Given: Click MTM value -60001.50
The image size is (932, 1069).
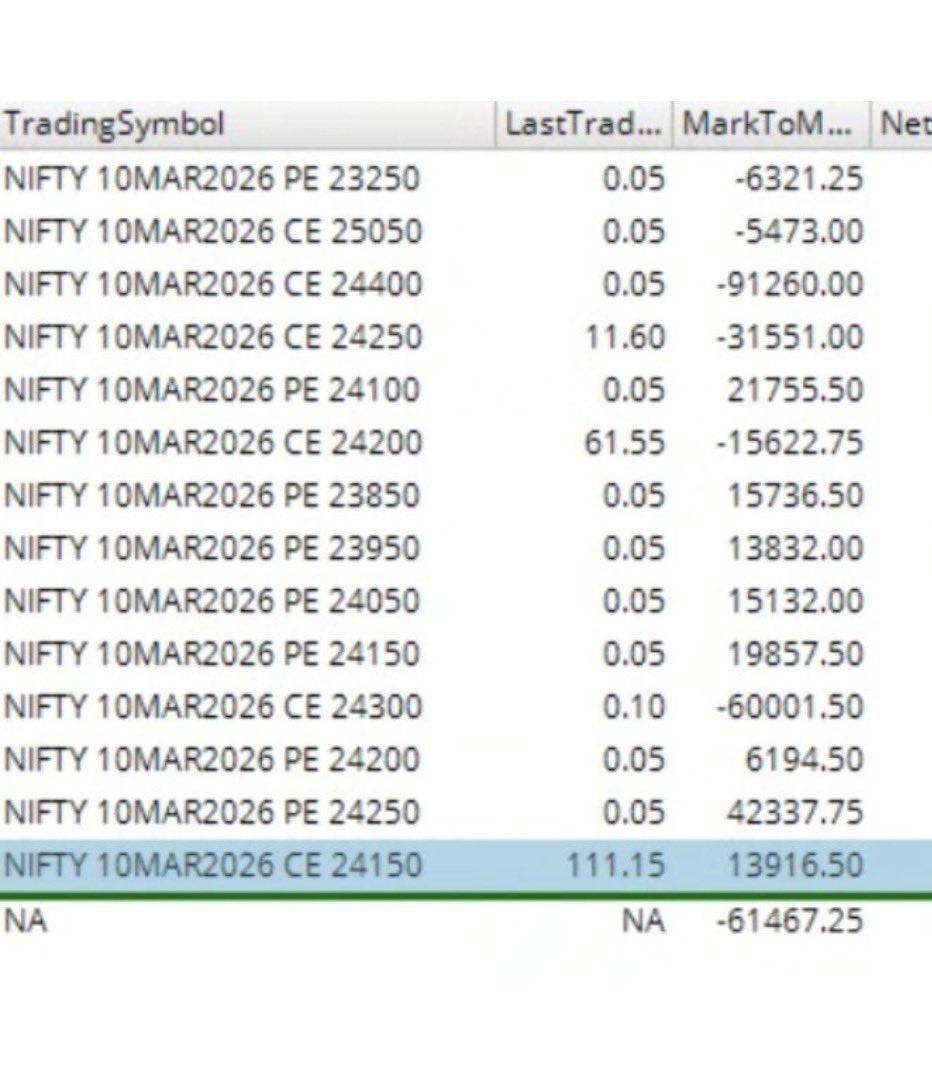Looking at the screenshot, I should point(790,707).
